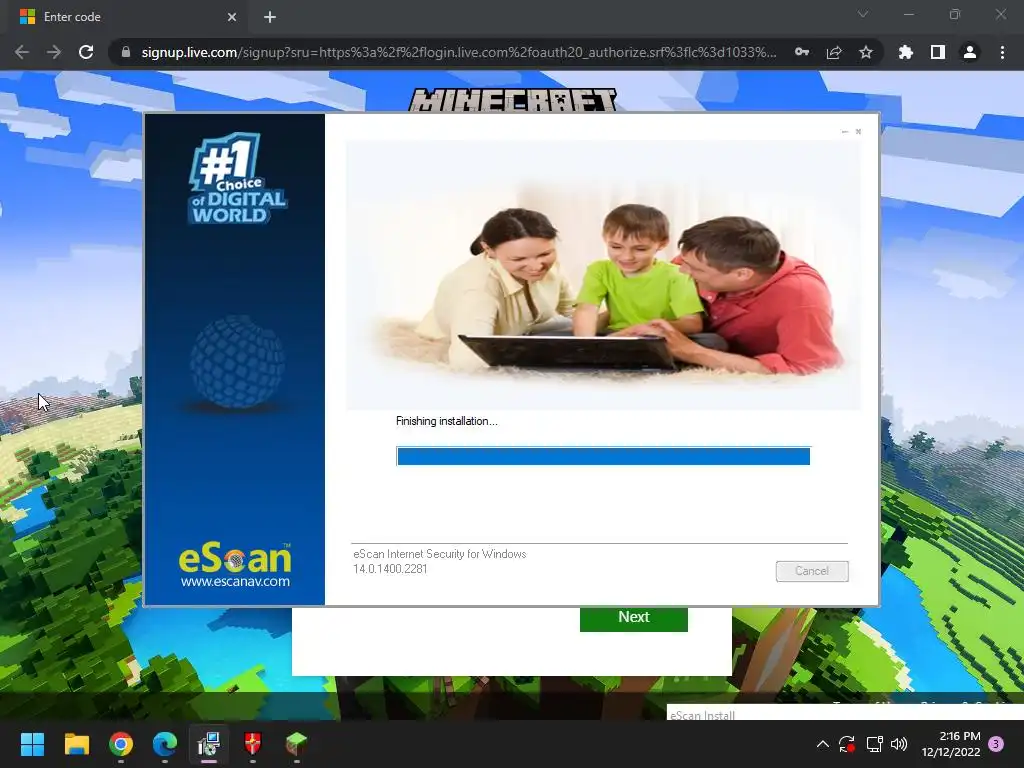Open the clock showing 2:16 PM
This screenshot has width=1024, height=768.
coord(951,744)
